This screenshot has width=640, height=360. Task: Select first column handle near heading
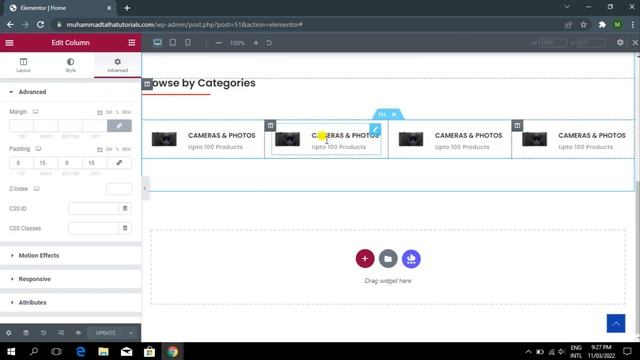pos(147,84)
